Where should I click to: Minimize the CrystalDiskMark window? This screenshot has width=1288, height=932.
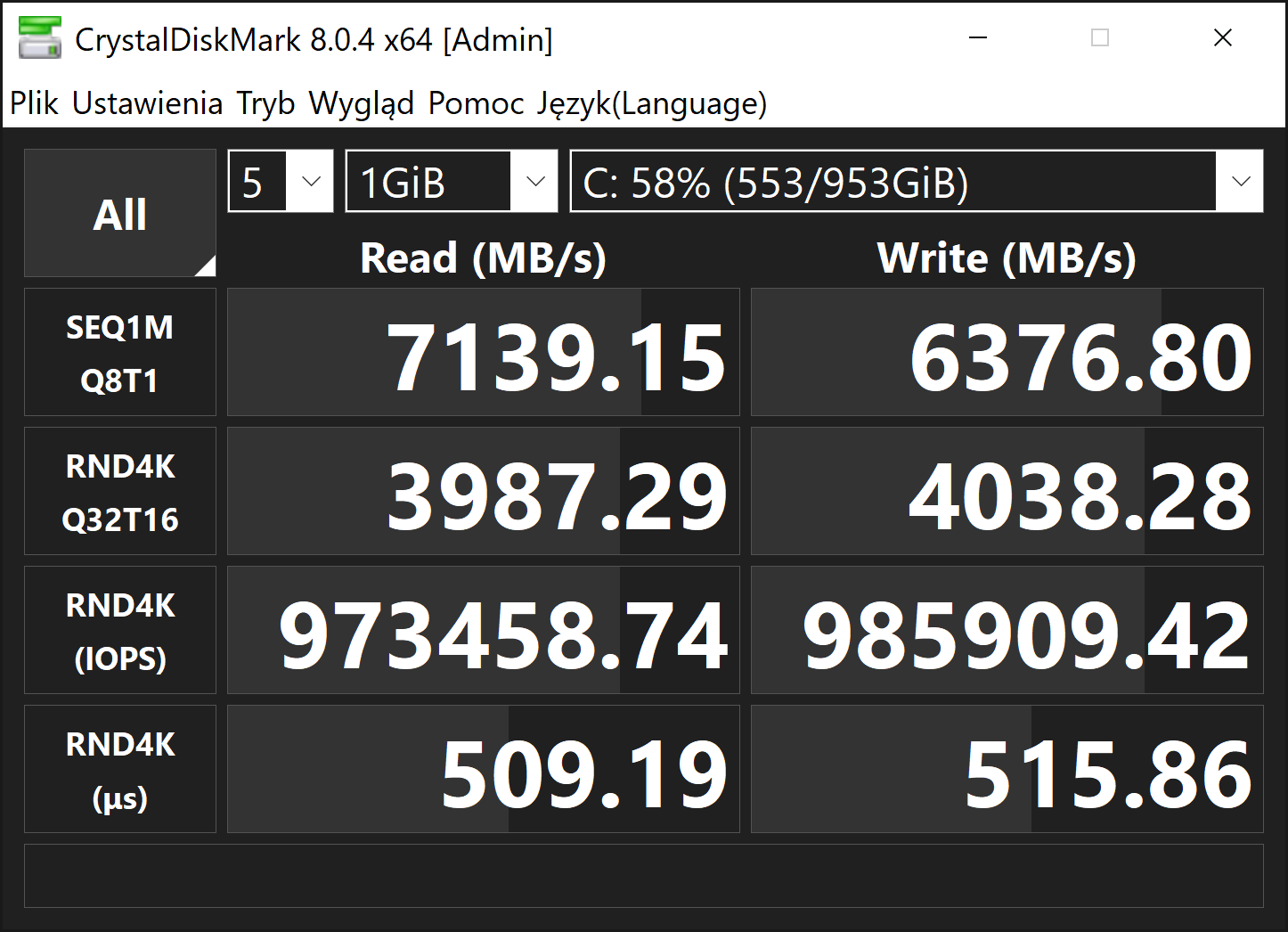pyautogui.click(x=978, y=38)
